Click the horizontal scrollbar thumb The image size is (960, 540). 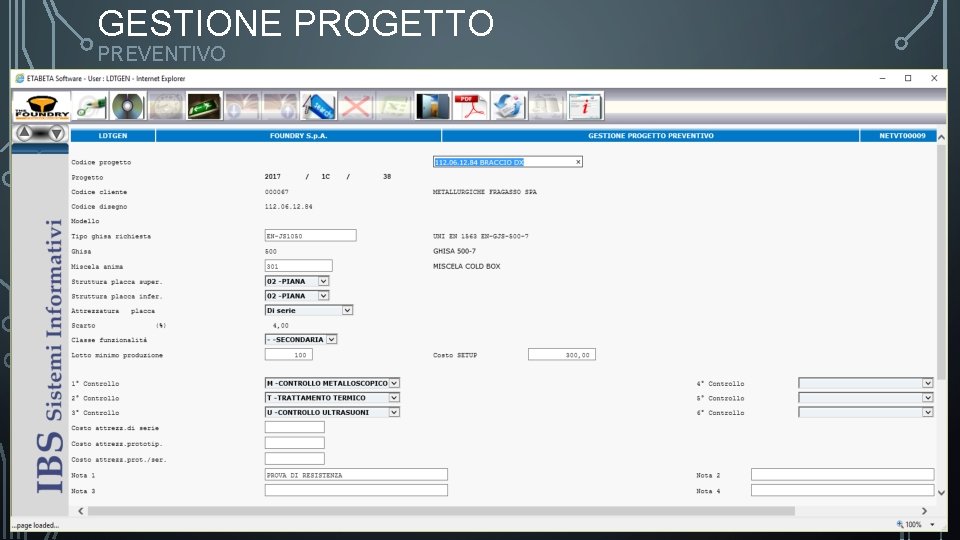tap(441, 511)
